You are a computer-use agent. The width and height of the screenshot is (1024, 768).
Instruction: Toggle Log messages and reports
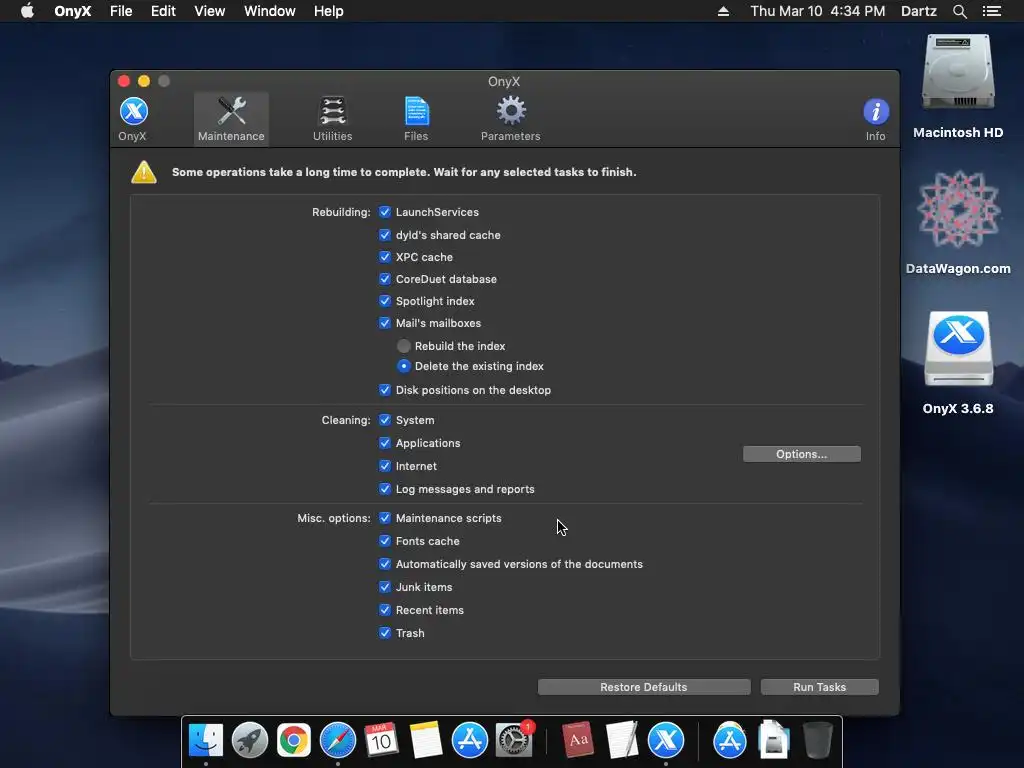pos(385,489)
